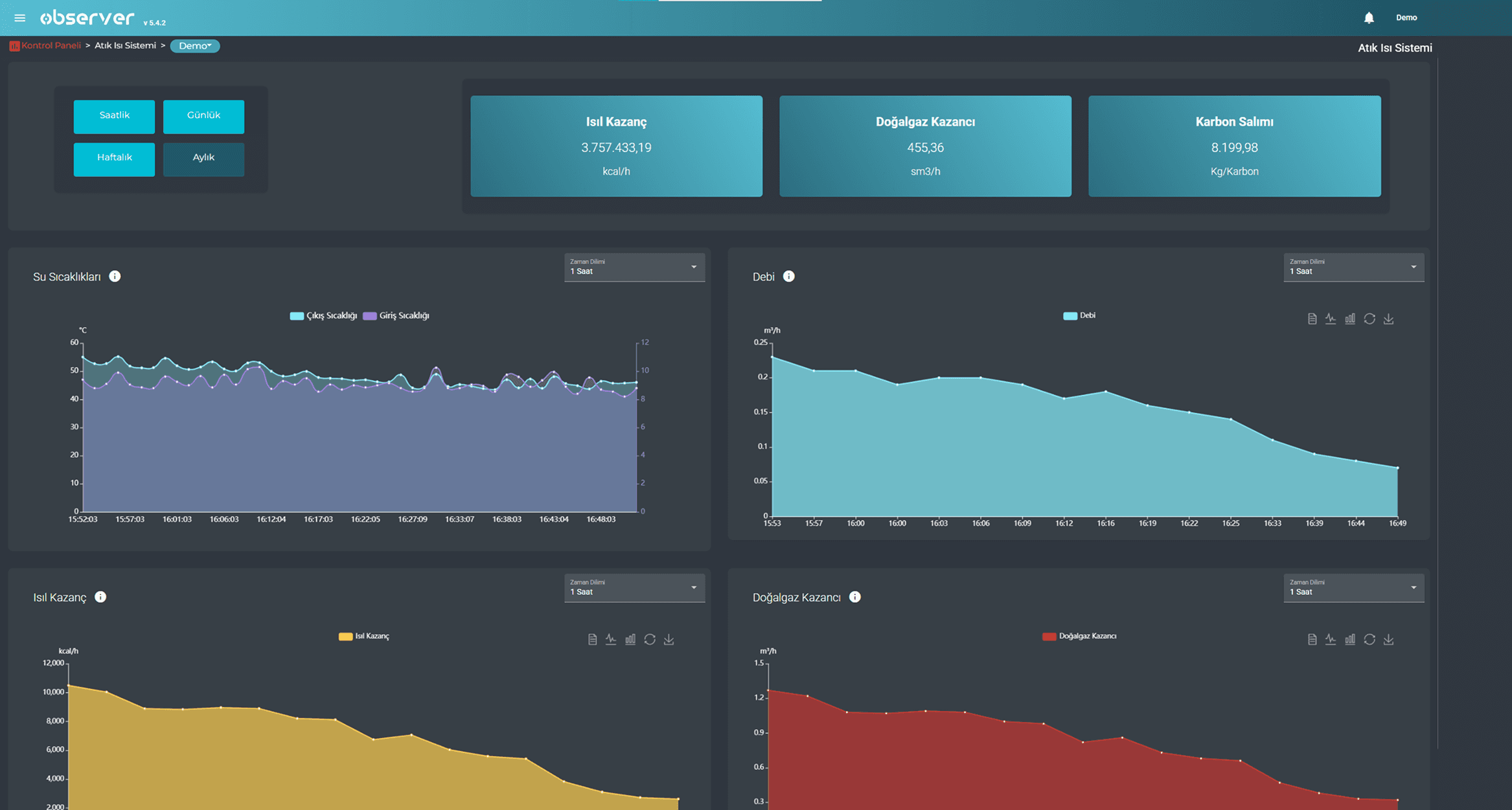Image resolution: width=1512 pixels, height=810 pixels.
Task: Download Isıl Kazanç chart as image
Action: click(x=669, y=640)
